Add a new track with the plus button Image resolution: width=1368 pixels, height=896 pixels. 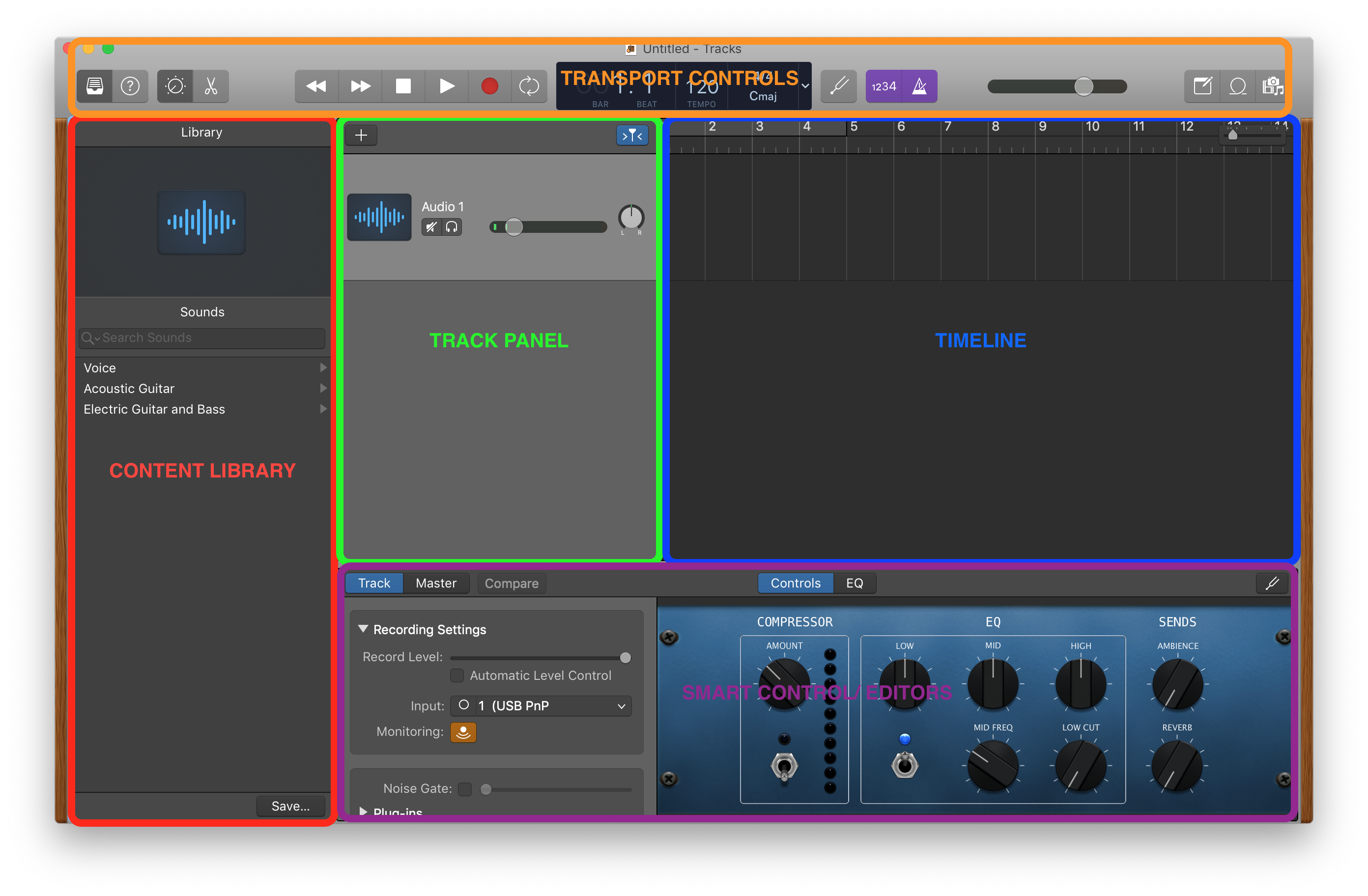(361, 135)
